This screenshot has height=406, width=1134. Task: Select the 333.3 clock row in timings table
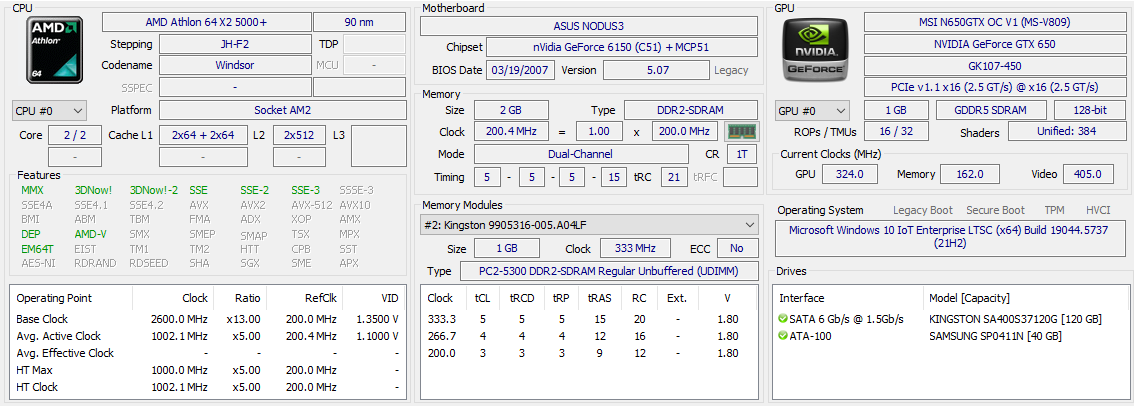589,319
